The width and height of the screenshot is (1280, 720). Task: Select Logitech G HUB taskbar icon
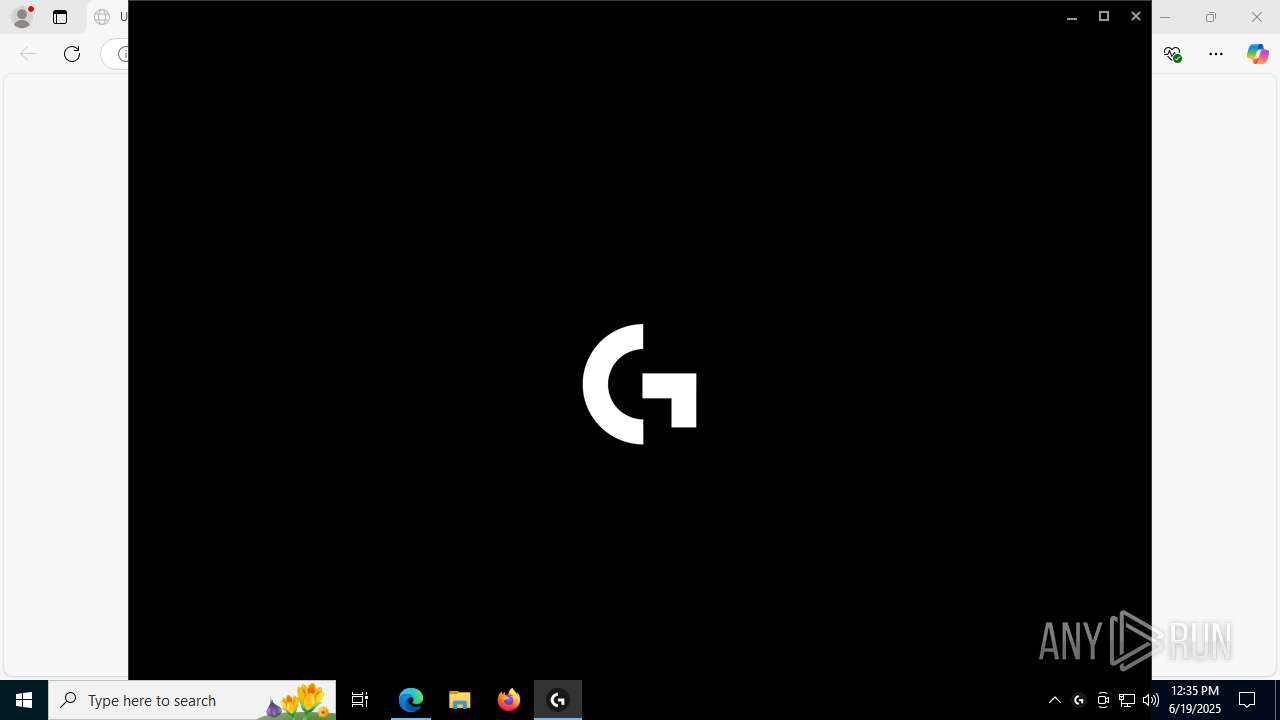click(x=558, y=700)
